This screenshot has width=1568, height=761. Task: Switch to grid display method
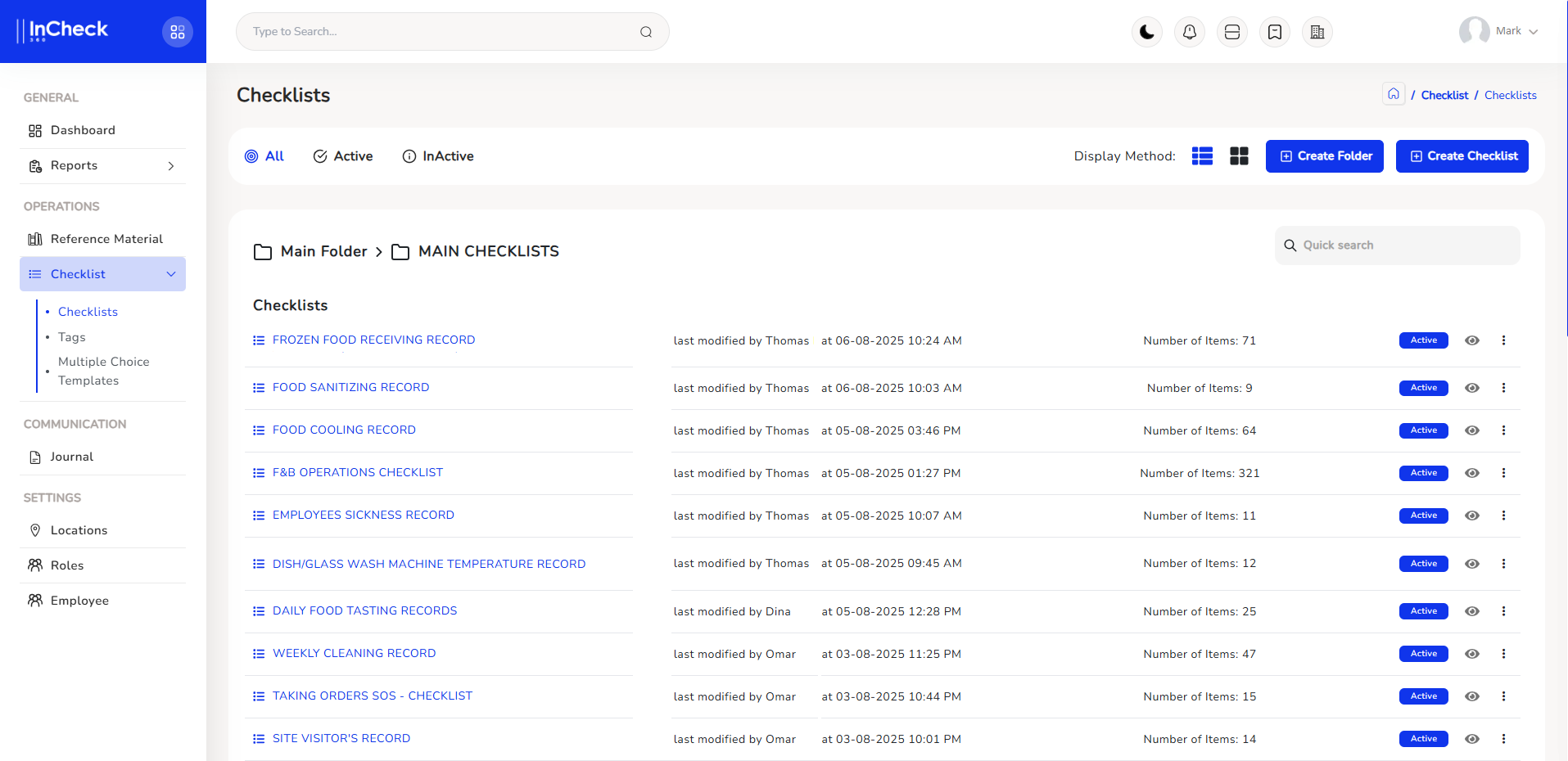pos(1239,156)
